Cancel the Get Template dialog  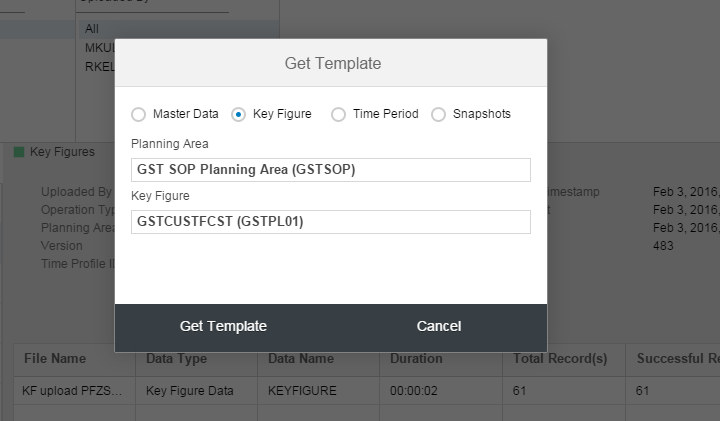[439, 326]
